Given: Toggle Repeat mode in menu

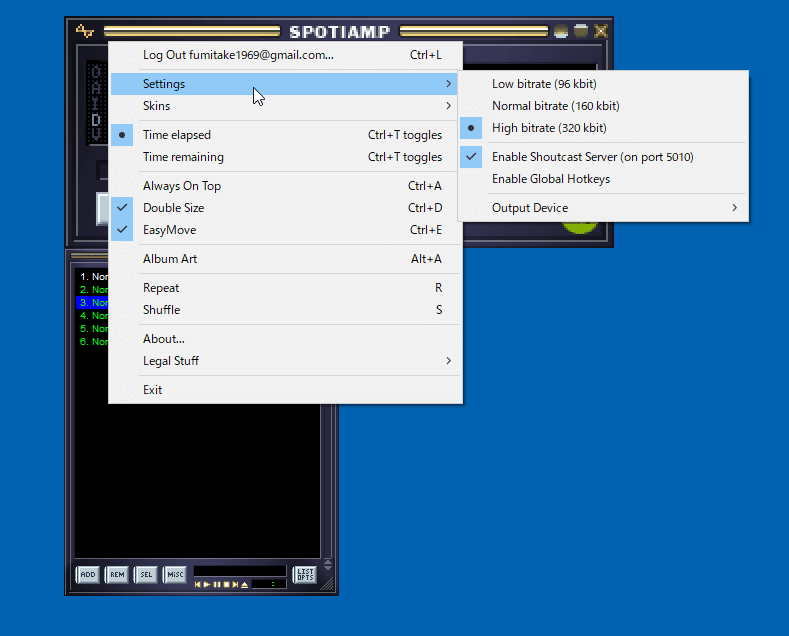Looking at the screenshot, I should pos(285,288).
